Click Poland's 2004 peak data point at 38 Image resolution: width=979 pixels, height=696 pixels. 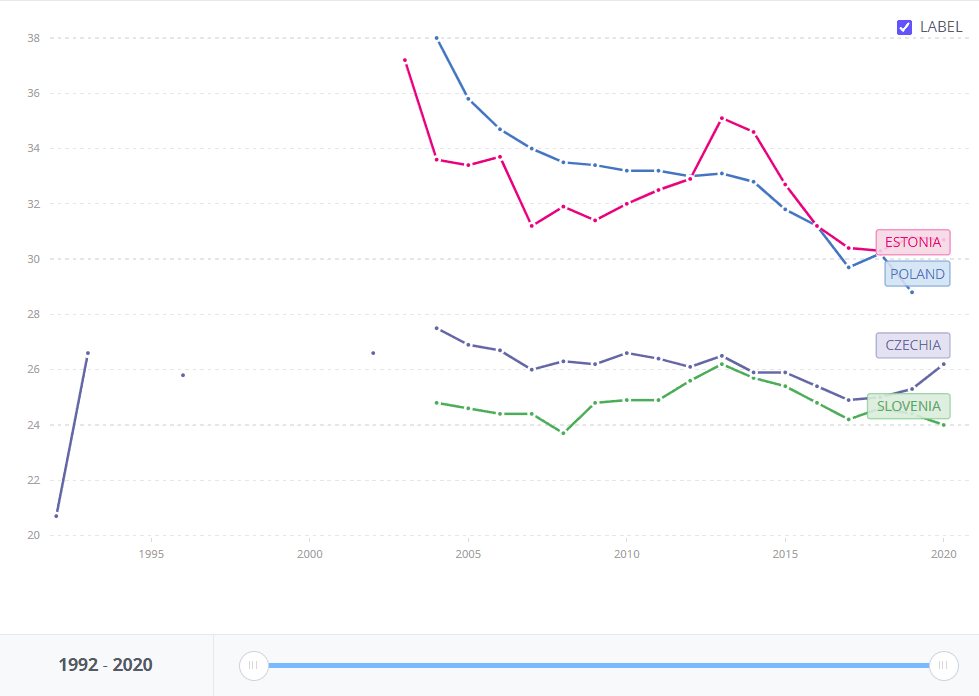[437, 38]
